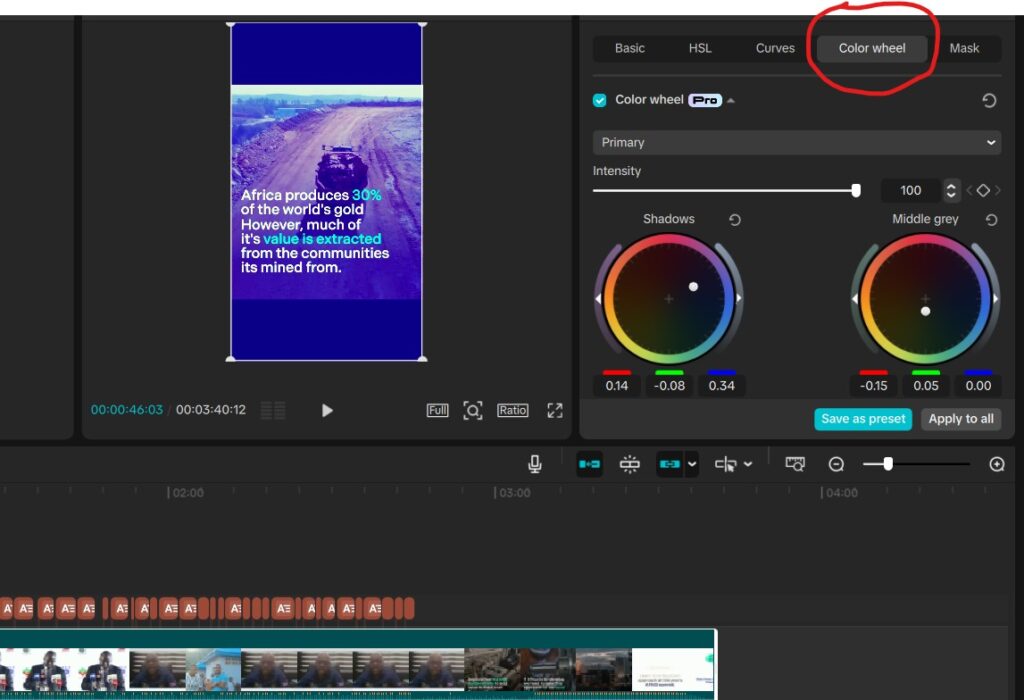Click the preview zoom scan icon
The height and width of the screenshot is (700, 1024).
pos(473,410)
